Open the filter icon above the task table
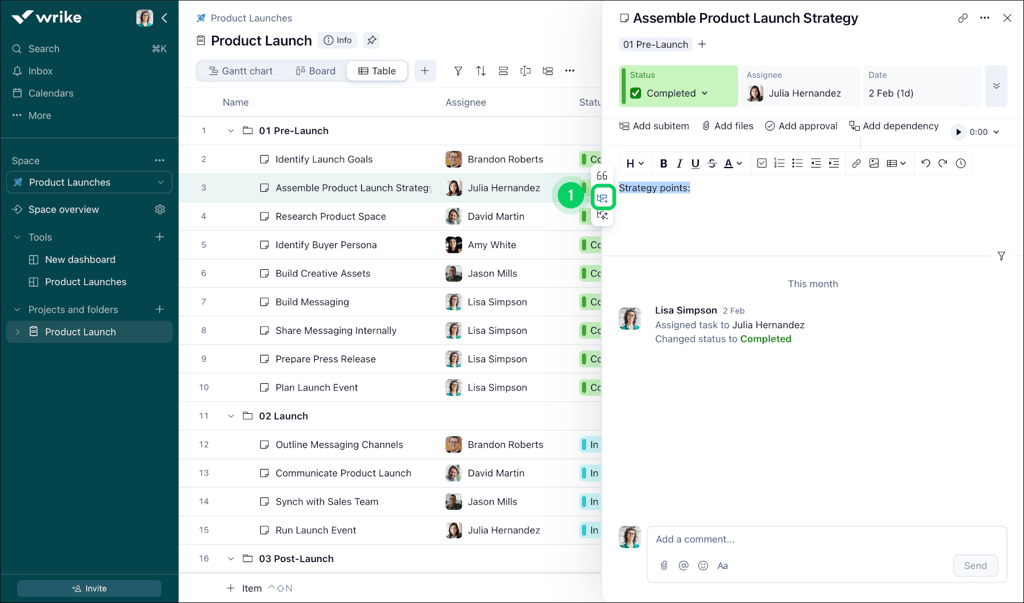The image size is (1024, 603). coord(458,71)
